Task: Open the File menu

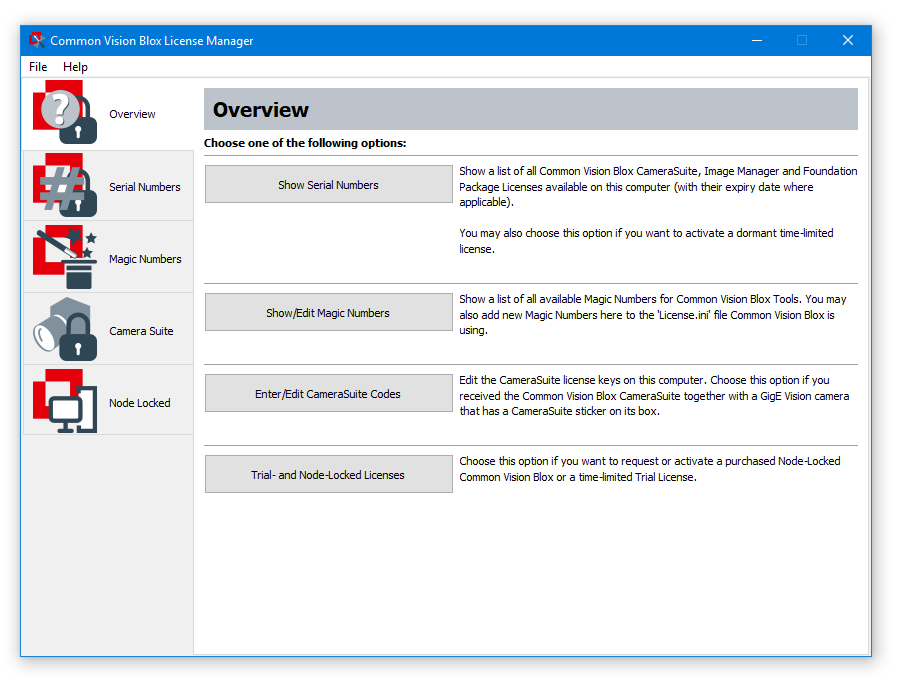Action: point(38,67)
